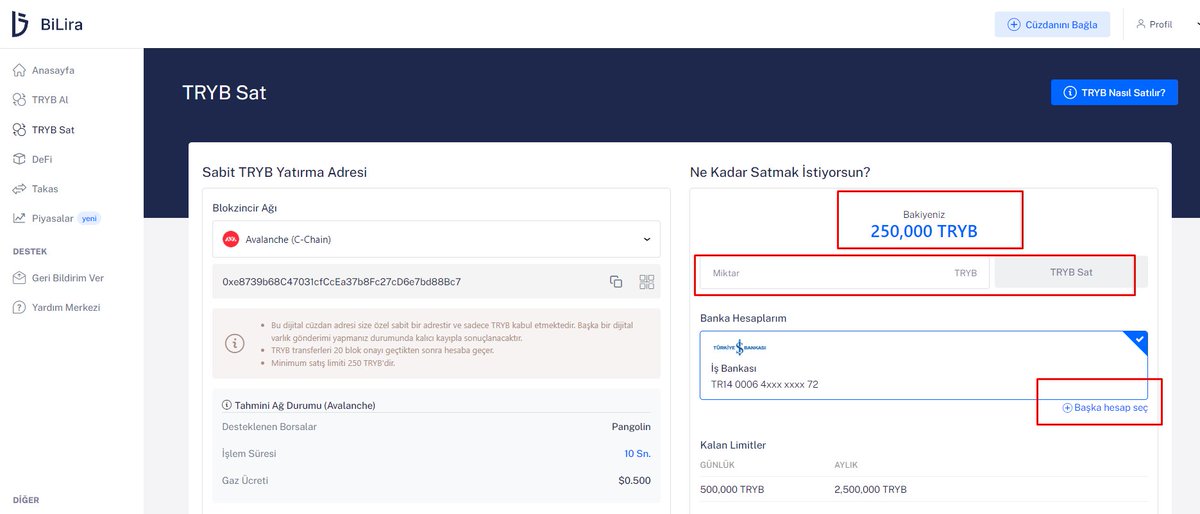Click the cube icon beside DeFi
Screen dimensions: 1200x514
click(x=19, y=159)
